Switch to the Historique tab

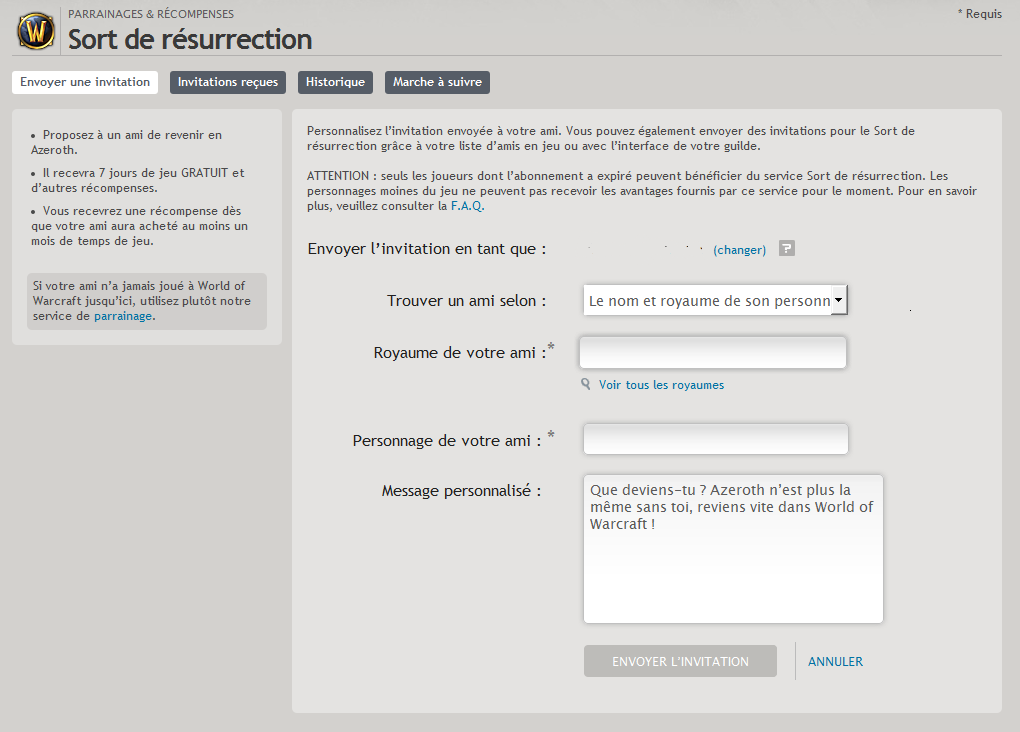tap(335, 82)
